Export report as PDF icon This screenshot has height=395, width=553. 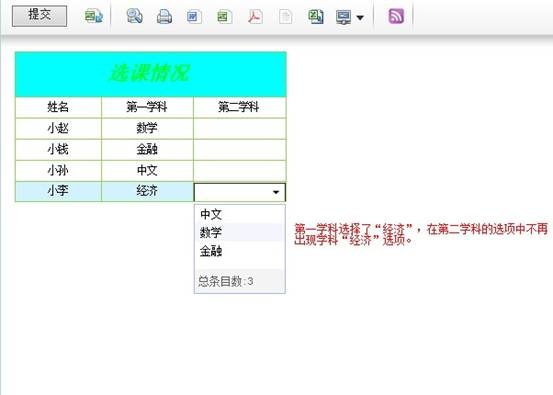point(255,17)
